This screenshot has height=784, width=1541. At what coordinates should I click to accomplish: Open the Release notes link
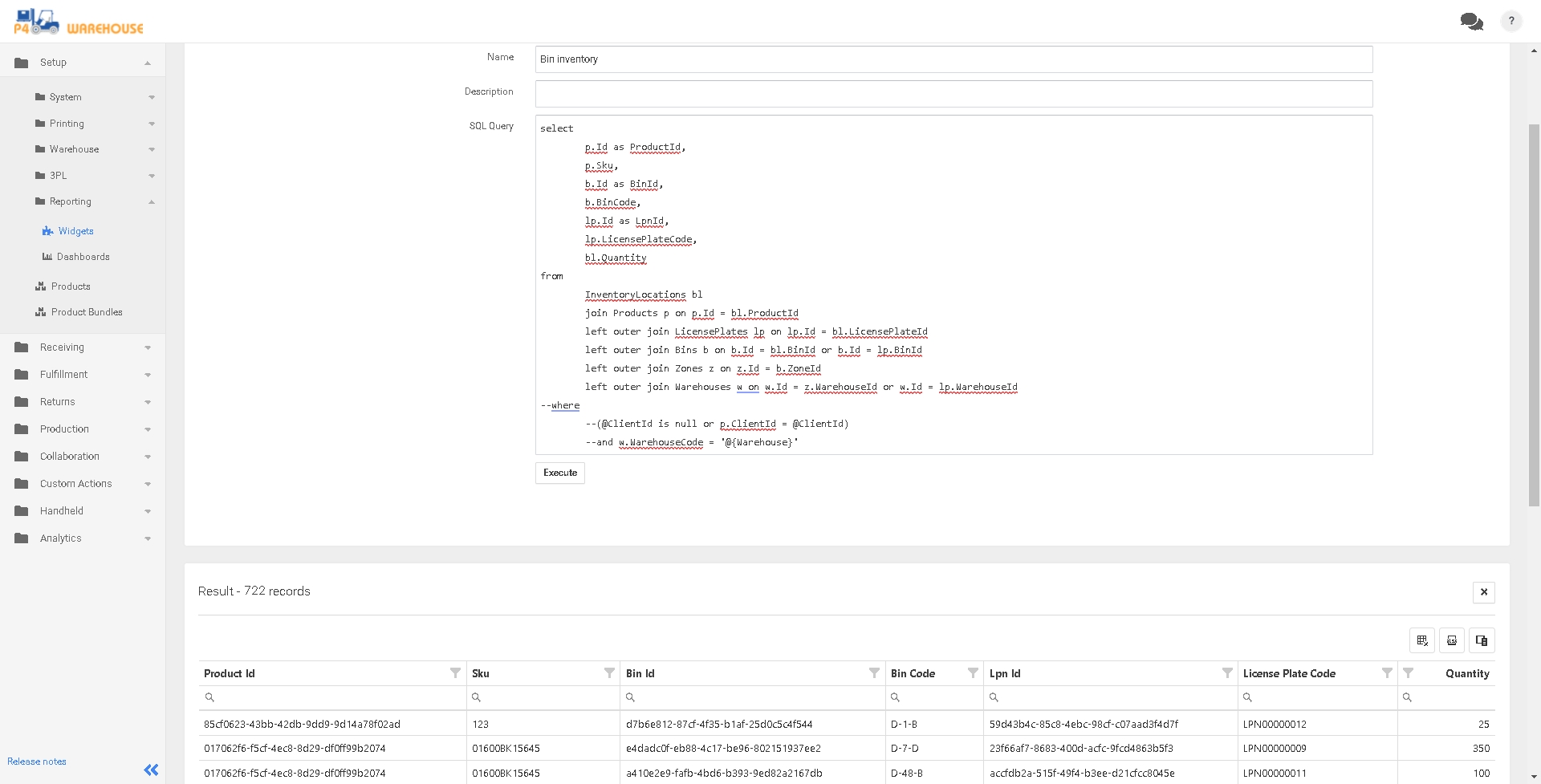37,762
